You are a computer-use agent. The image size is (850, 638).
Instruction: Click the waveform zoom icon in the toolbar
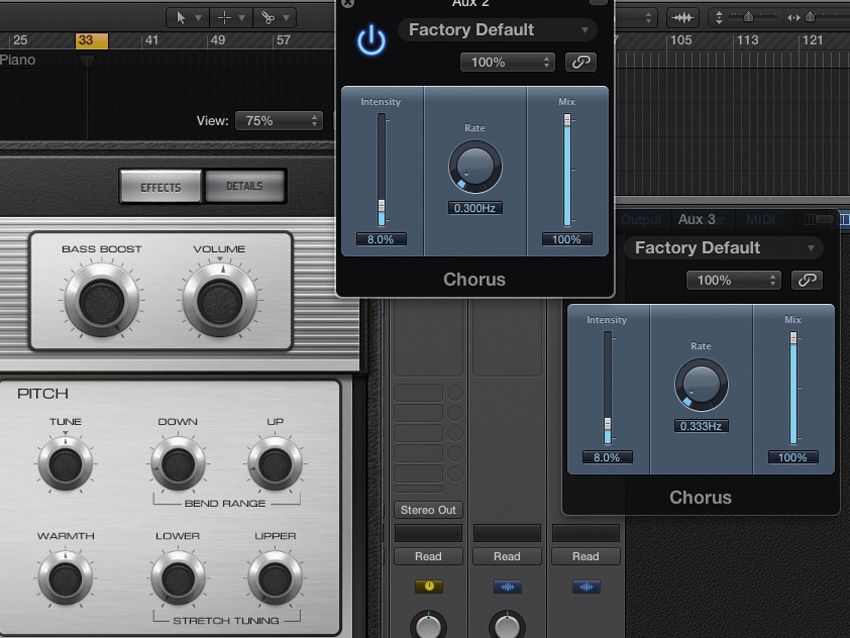[682, 16]
